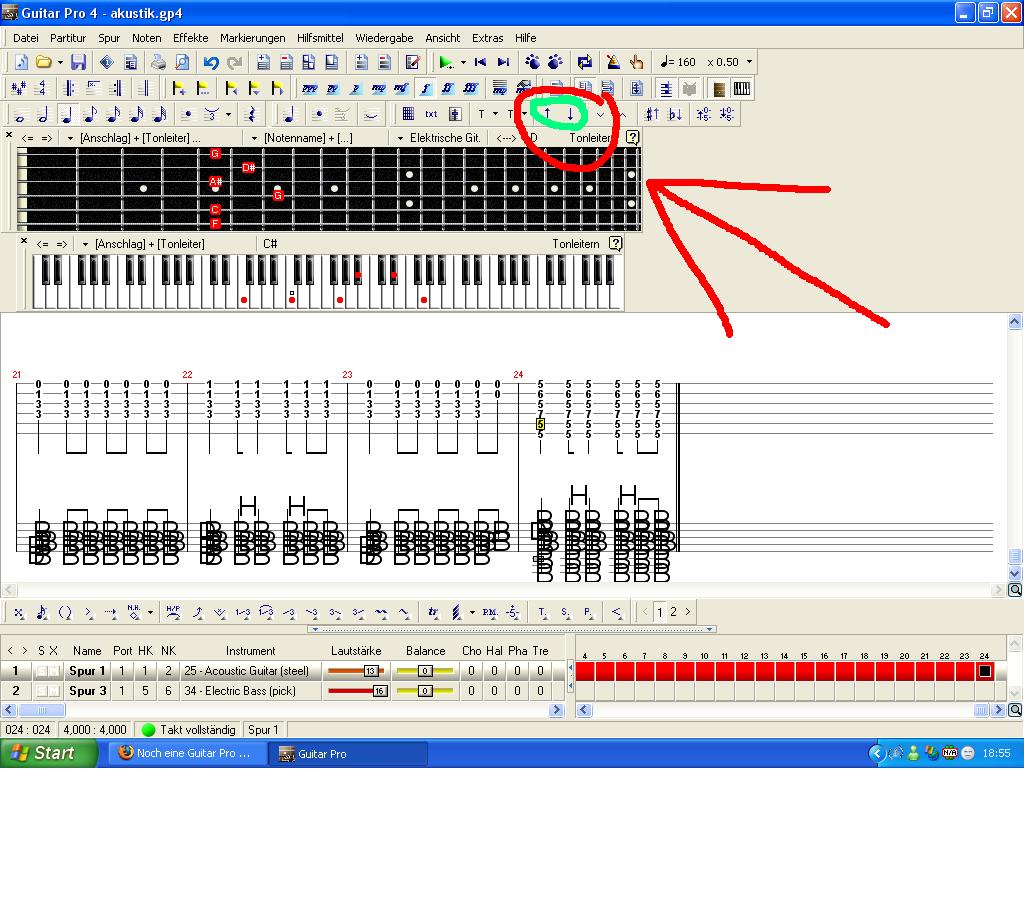Insert a rest
The width and height of the screenshot is (1024, 908).
point(250,115)
